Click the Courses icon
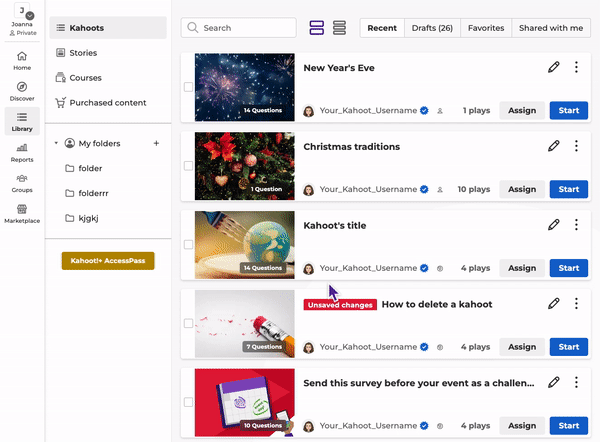This screenshot has height=442, width=600. click(x=60, y=78)
